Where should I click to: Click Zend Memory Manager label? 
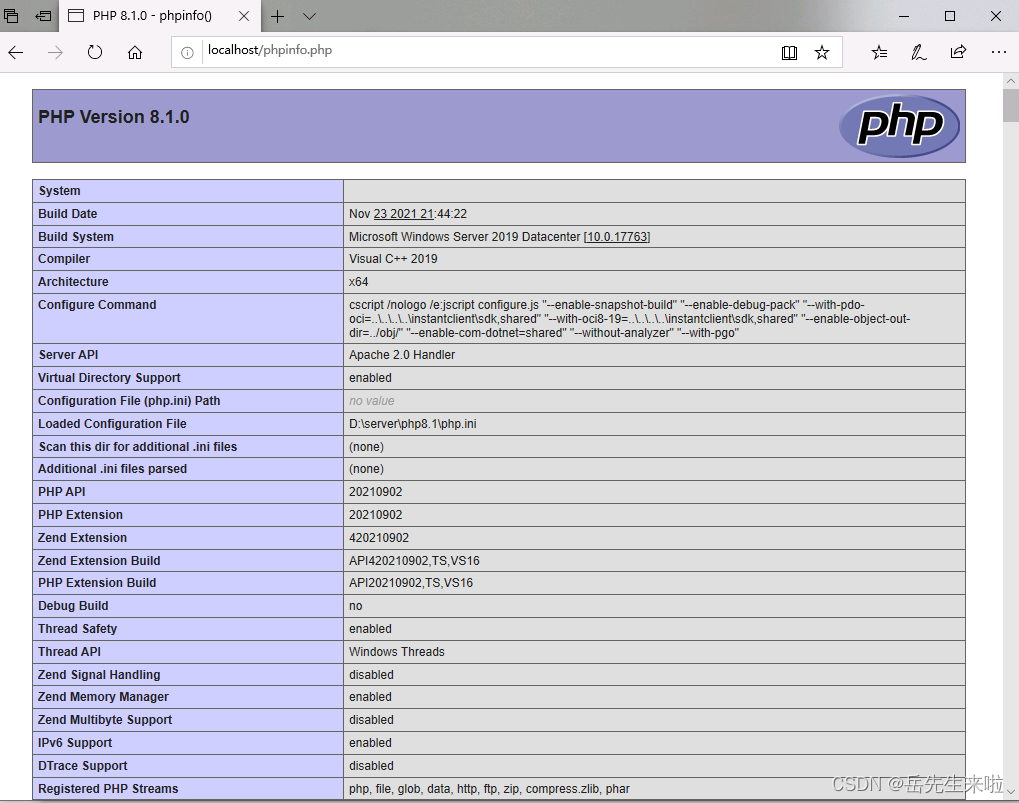coord(103,696)
